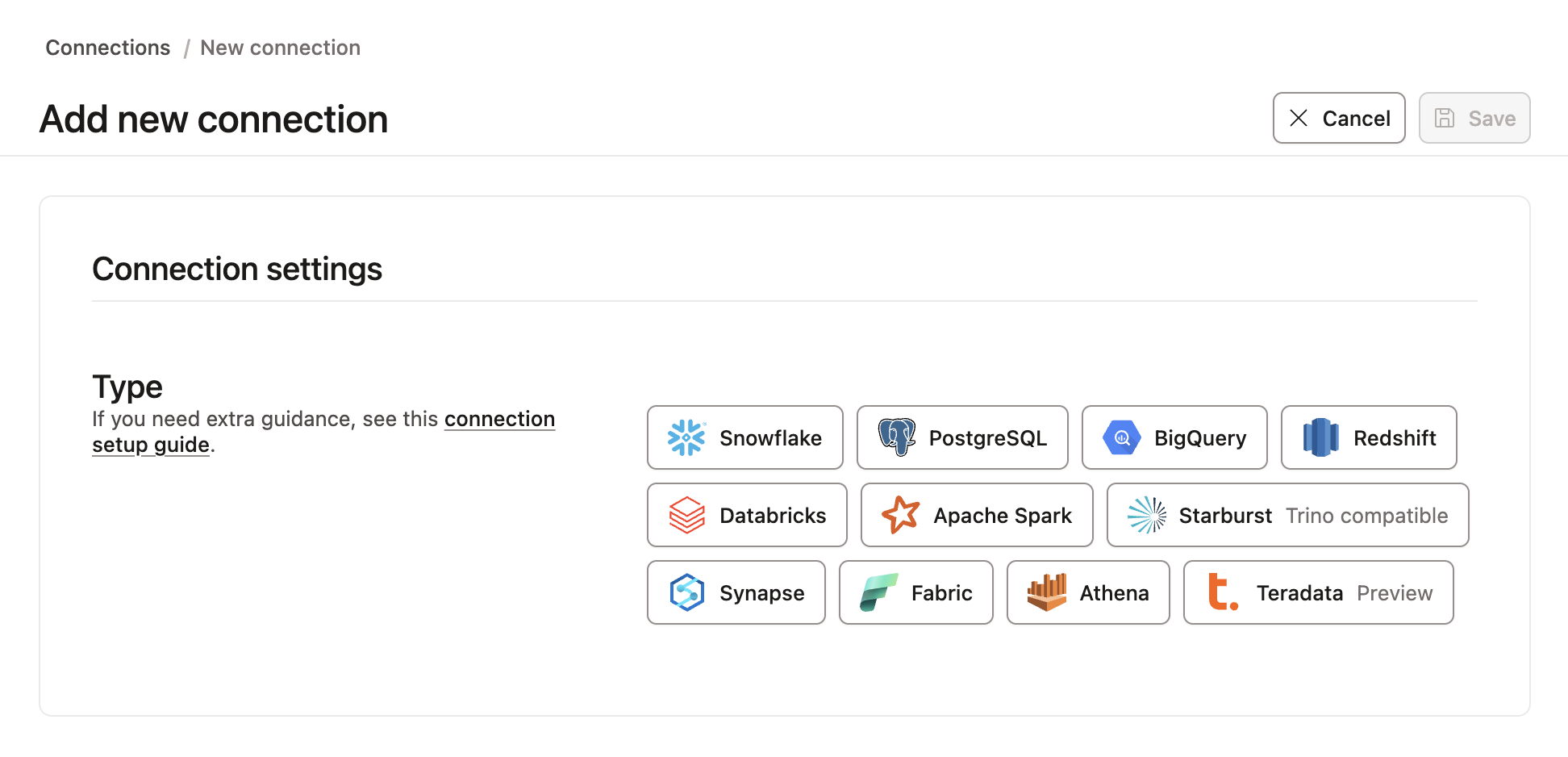The height and width of the screenshot is (757, 1568).
Task: Click the Snowflake snowflake logo icon
Action: click(x=686, y=438)
